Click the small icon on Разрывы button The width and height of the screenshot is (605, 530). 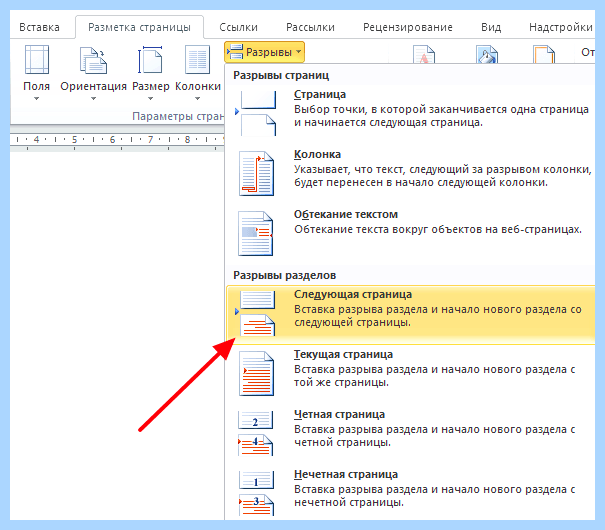coord(235,52)
